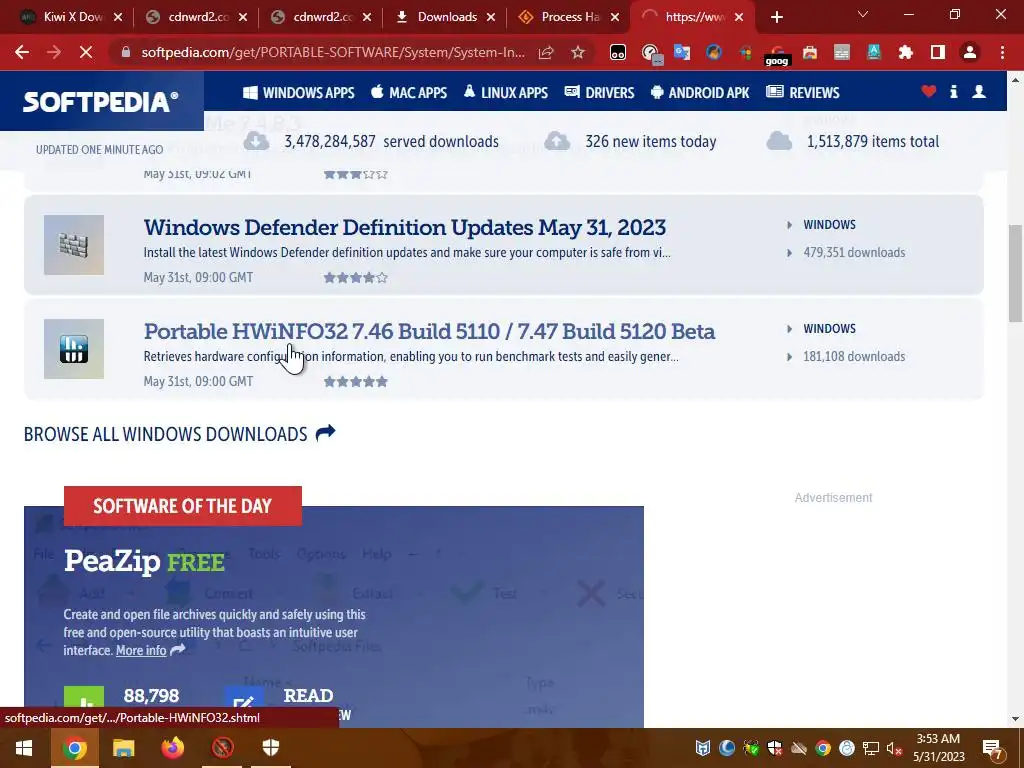Click WINDOWS category beside Portable HWiNFO32 entry
This screenshot has width=1024, height=768.
[x=829, y=328]
